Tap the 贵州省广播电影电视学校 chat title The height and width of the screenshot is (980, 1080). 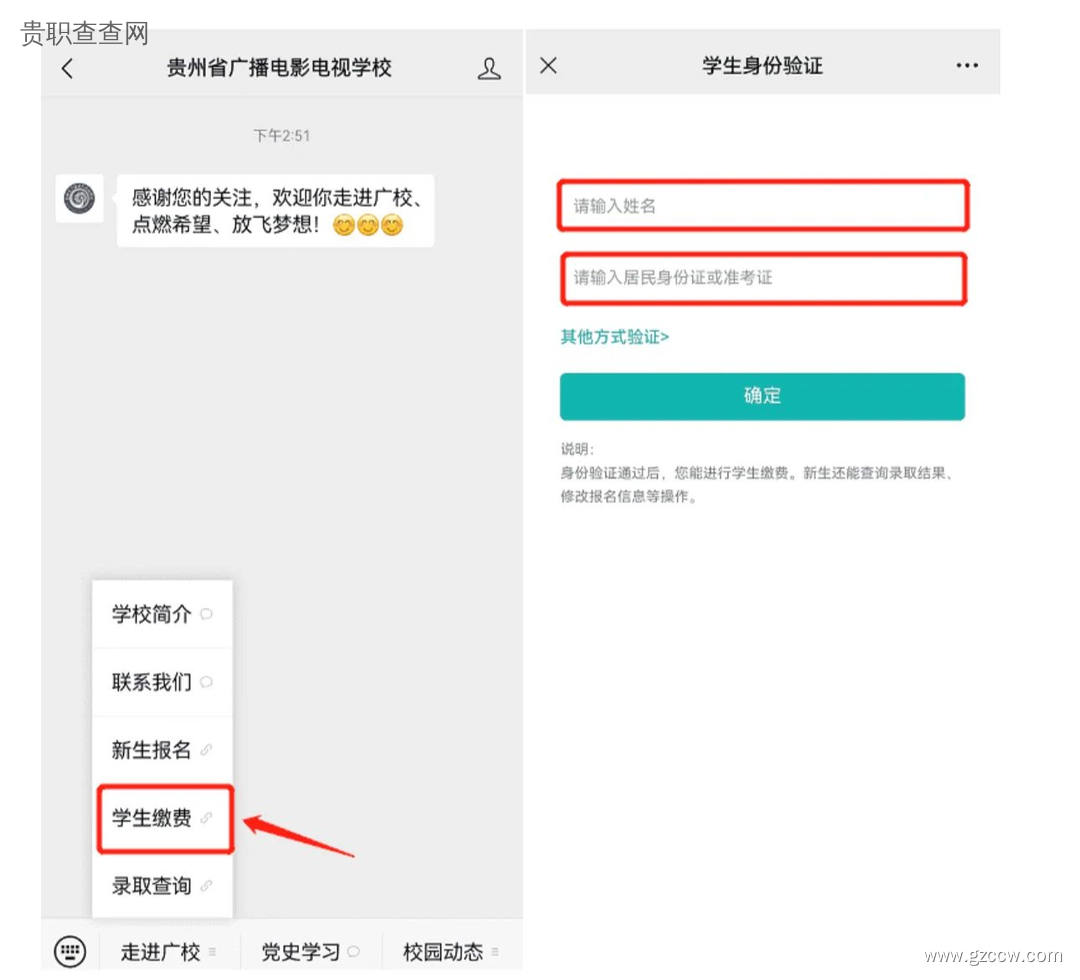(x=279, y=67)
